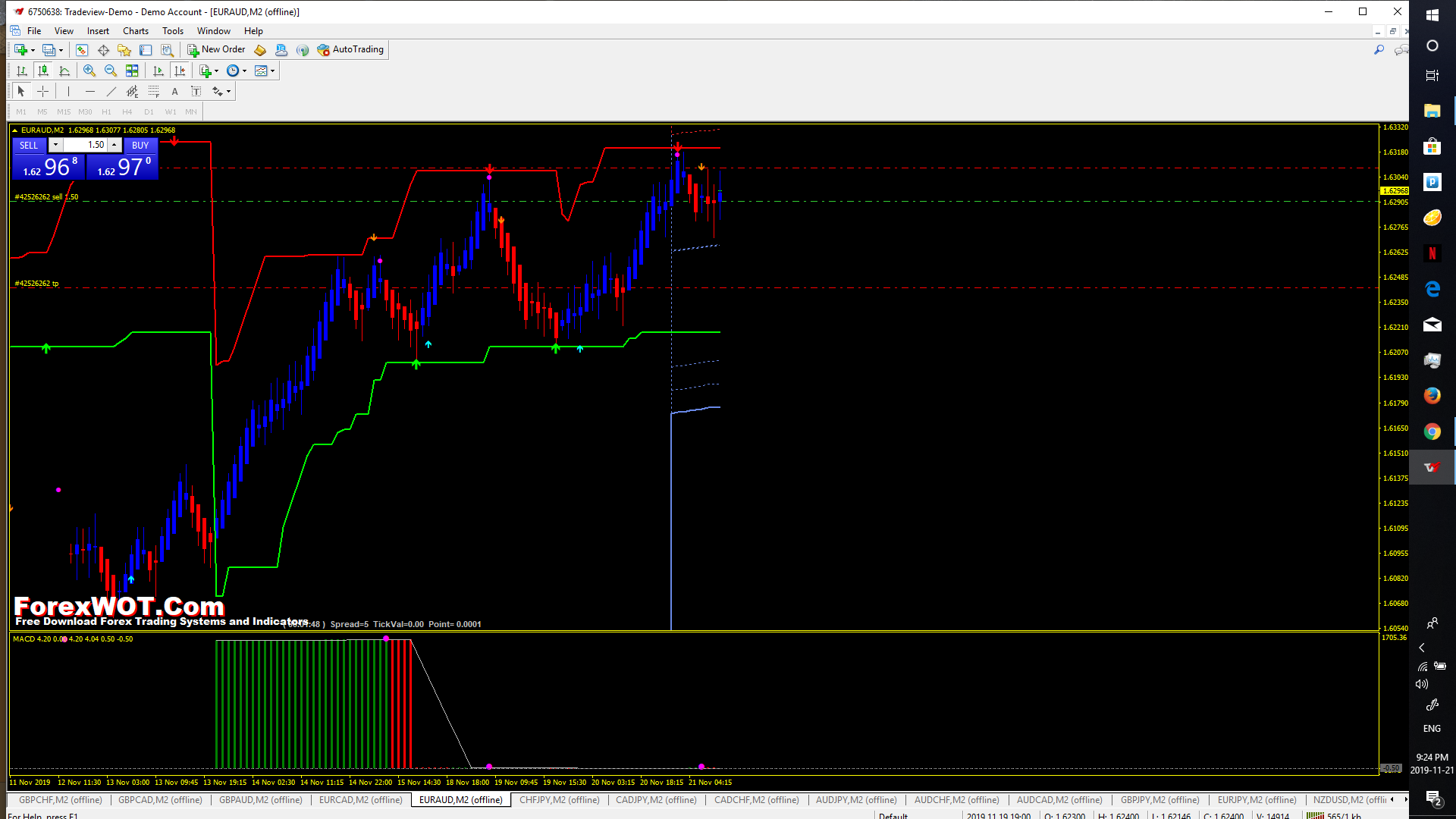Open the Charts menu
The image size is (1456, 819).
click(136, 31)
